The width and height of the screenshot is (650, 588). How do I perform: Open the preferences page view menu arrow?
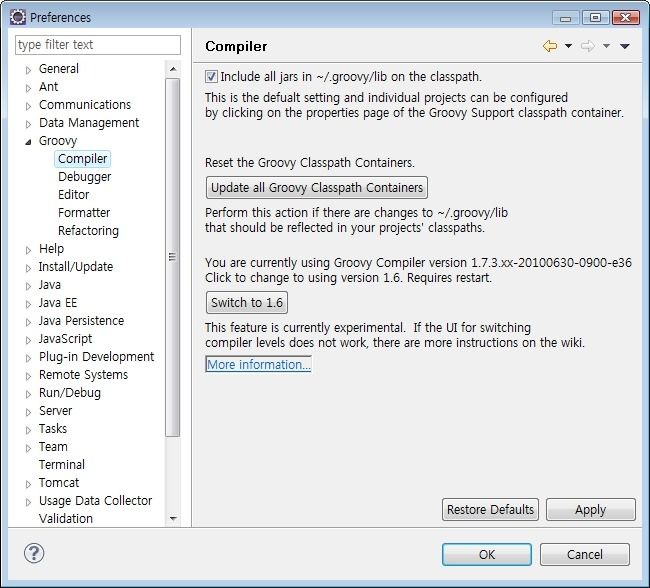[625, 46]
